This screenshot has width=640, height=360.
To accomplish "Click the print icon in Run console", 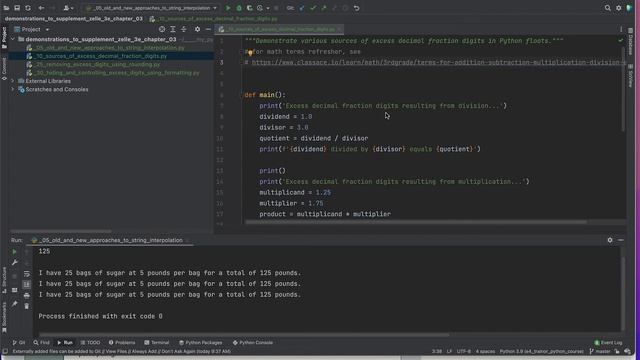I will coord(27,295).
